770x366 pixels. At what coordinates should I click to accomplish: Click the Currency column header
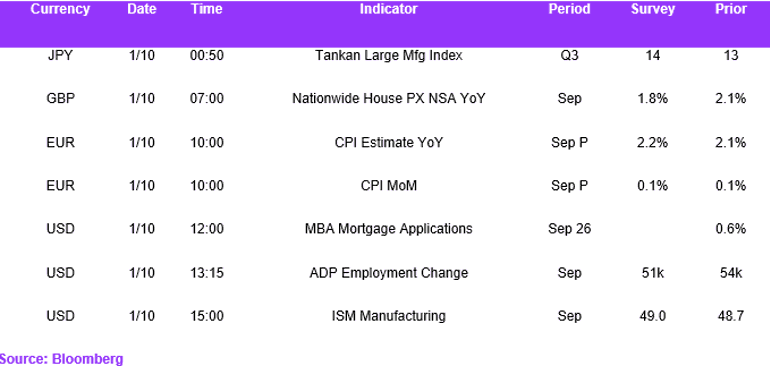pyautogui.click(x=60, y=9)
